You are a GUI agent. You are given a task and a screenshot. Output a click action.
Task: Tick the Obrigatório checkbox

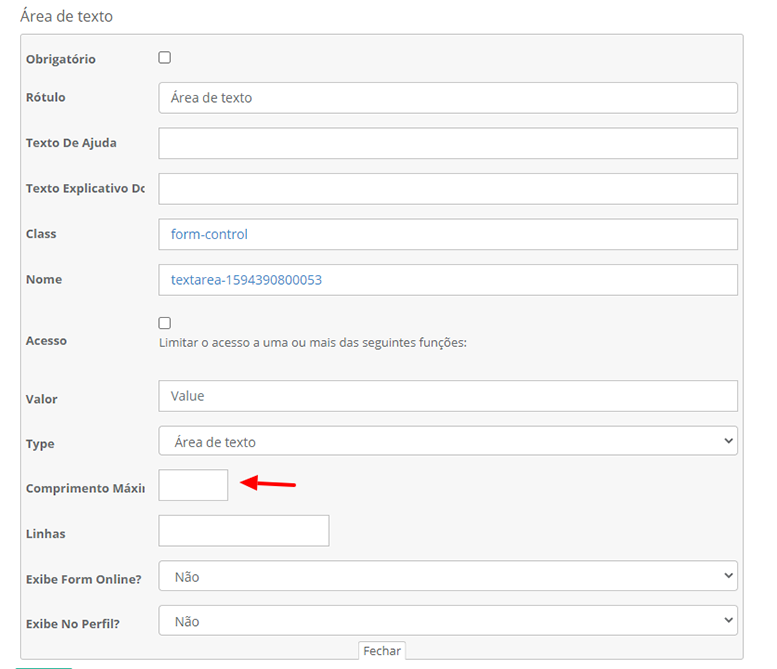[165, 58]
